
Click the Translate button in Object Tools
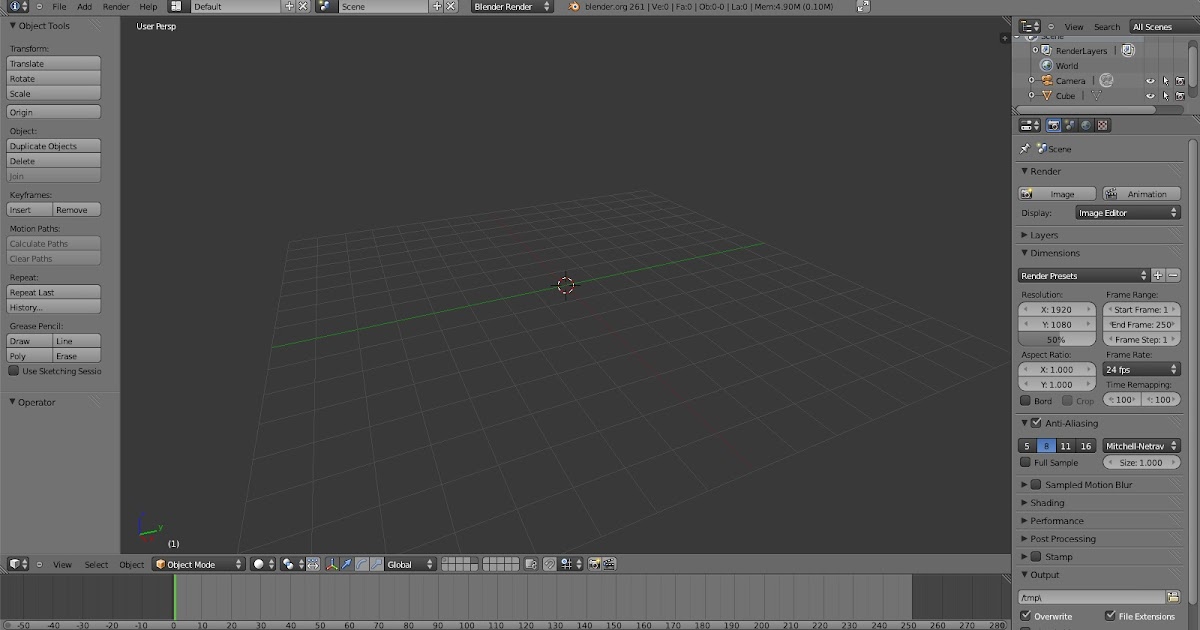pos(53,63)
